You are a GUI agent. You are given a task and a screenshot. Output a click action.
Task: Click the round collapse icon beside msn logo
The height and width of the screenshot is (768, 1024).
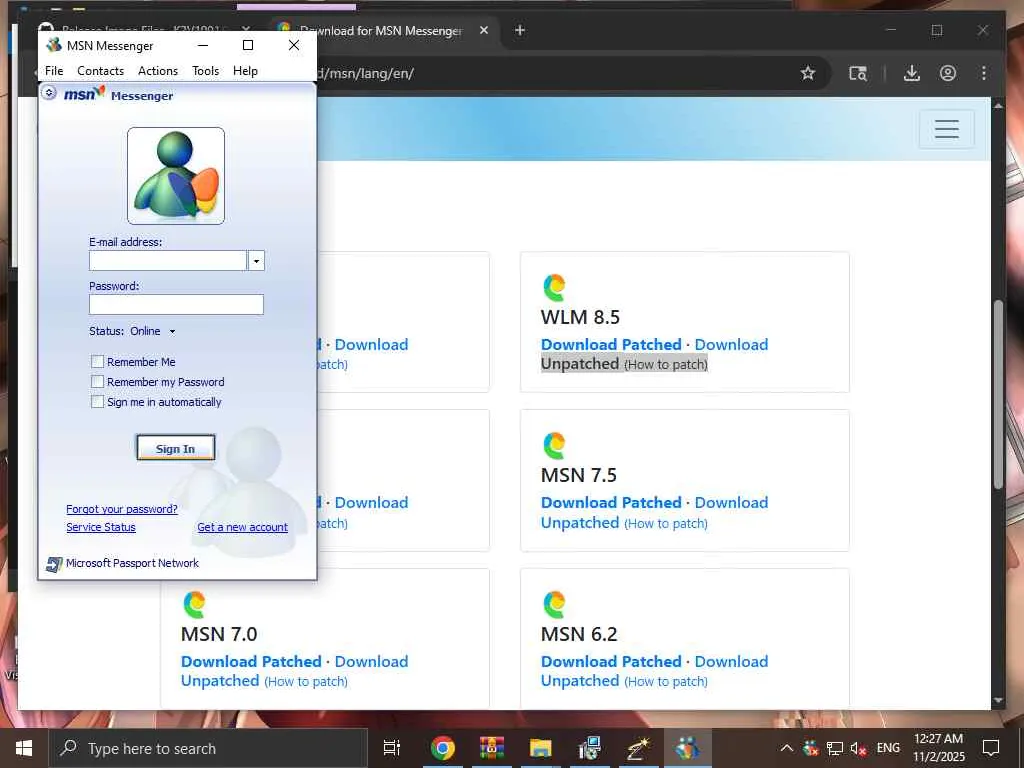49,93
